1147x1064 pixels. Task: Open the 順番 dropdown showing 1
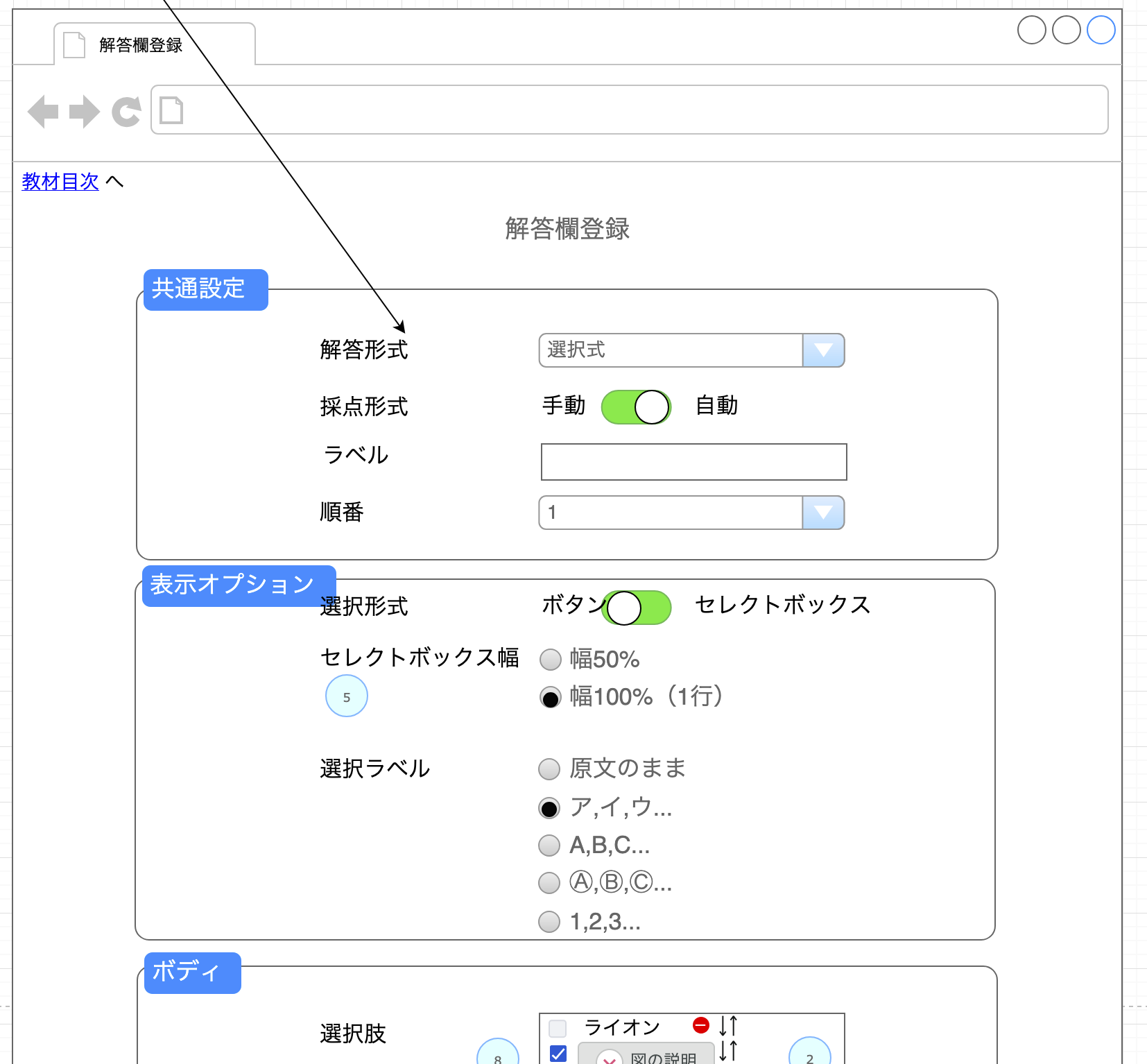691,513
